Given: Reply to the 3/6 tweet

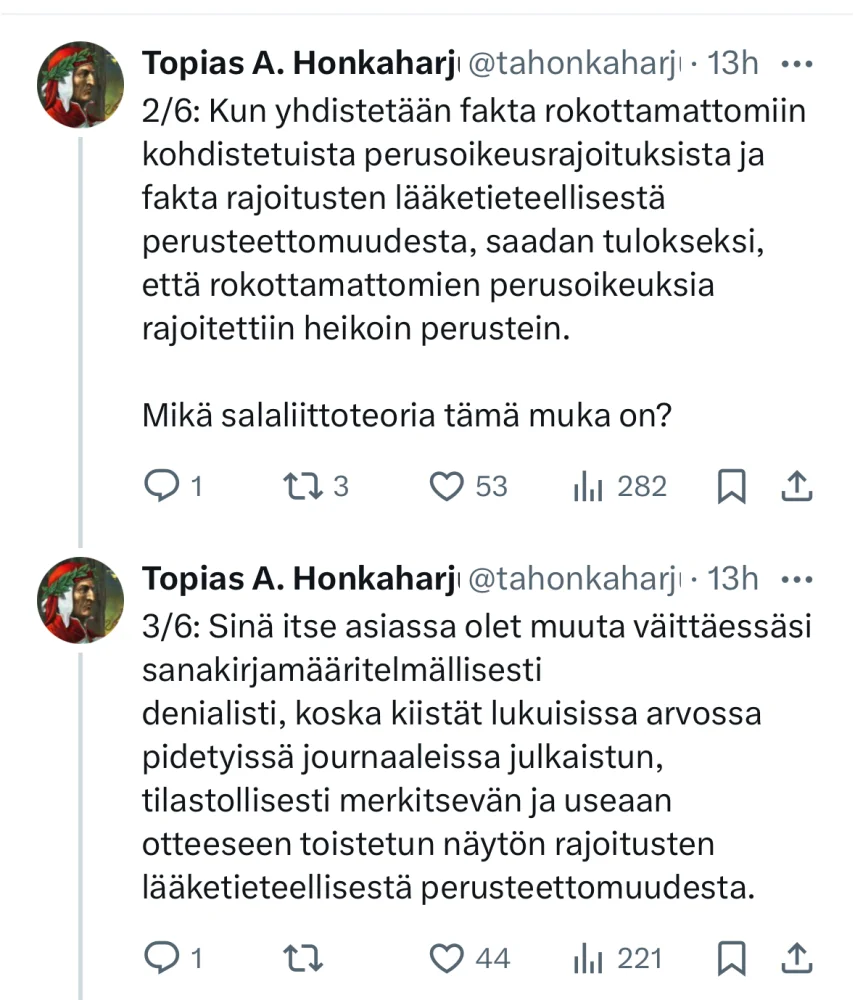Looking at the screenshot, I should (162, 959).
